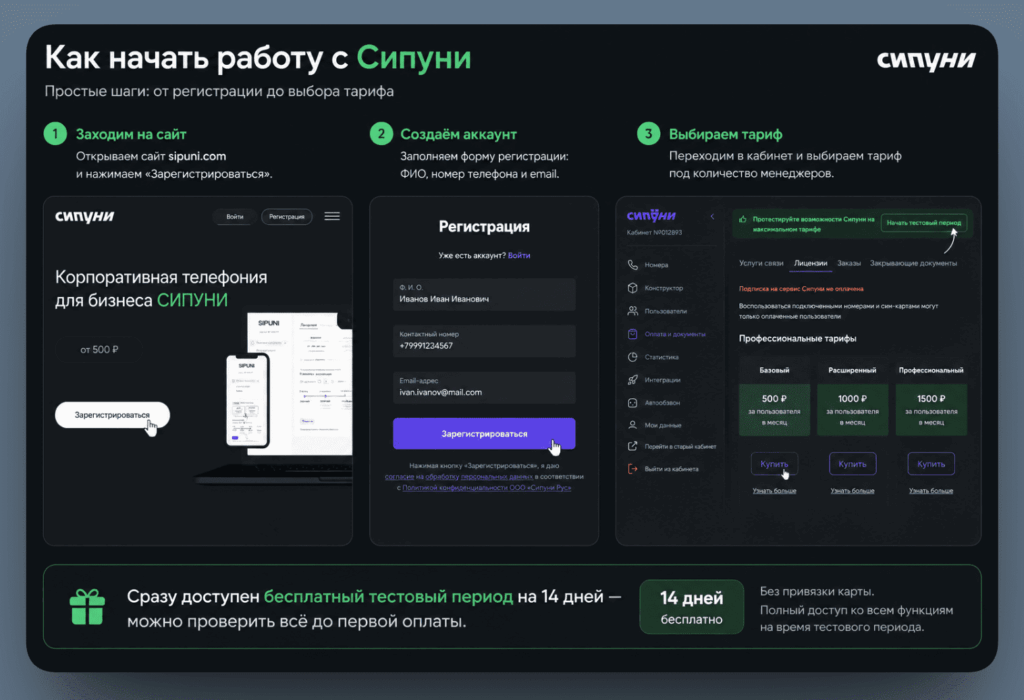Open the Конструктор cube icon
Screen dimensions: 1024x700
[x=632, y=288]
